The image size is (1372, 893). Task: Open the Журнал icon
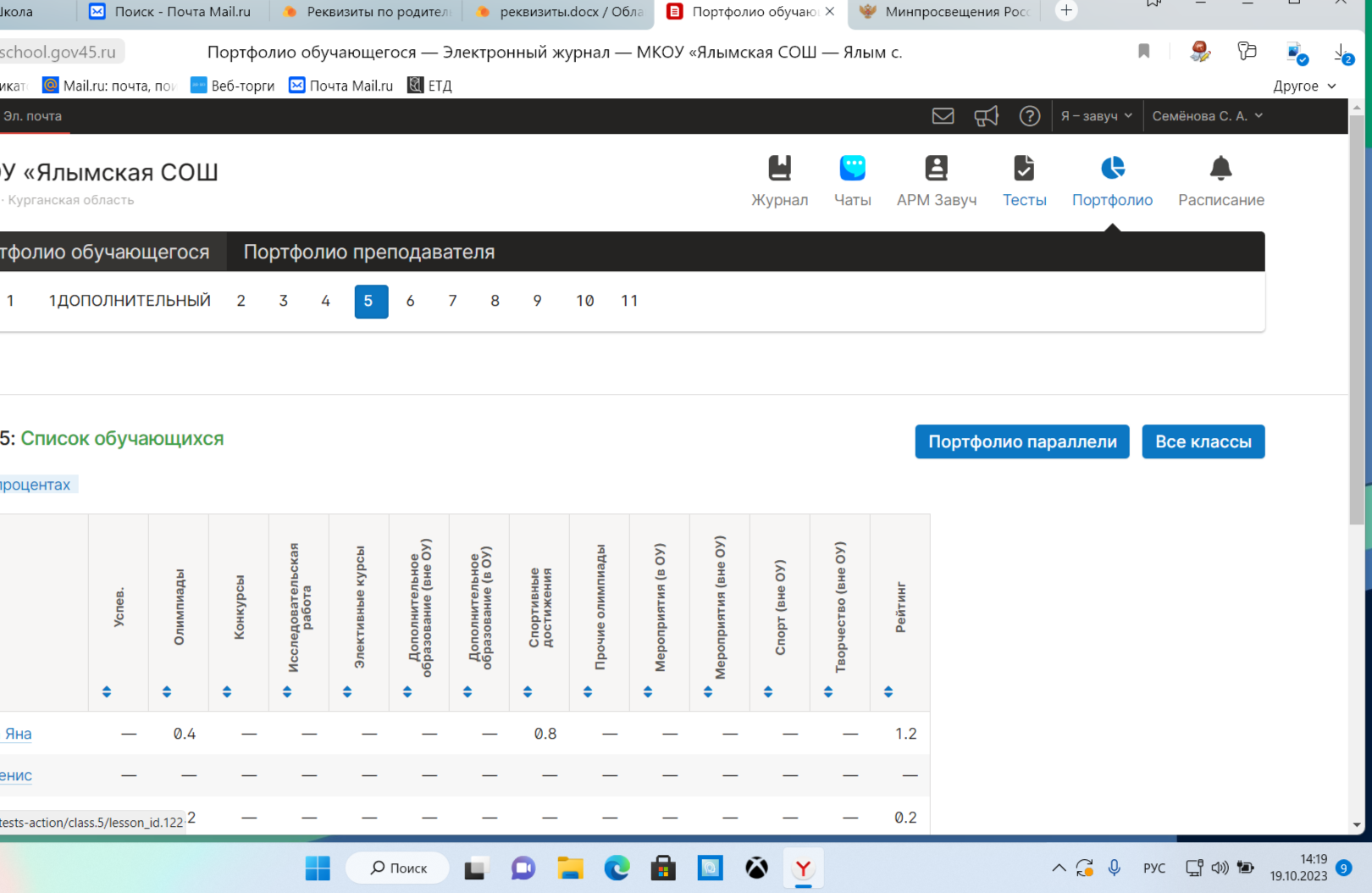[779, 169]
